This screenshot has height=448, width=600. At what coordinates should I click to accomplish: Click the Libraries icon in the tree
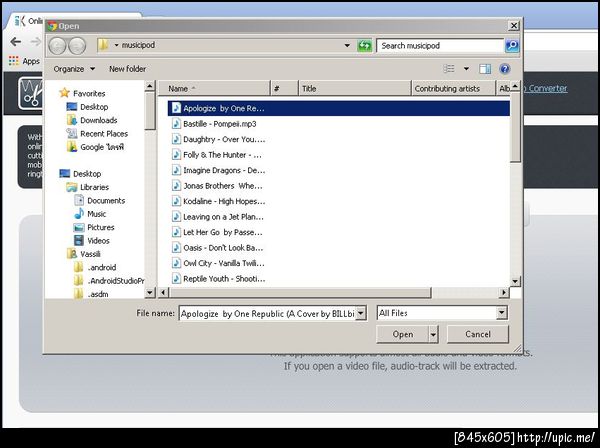point(72,187)
